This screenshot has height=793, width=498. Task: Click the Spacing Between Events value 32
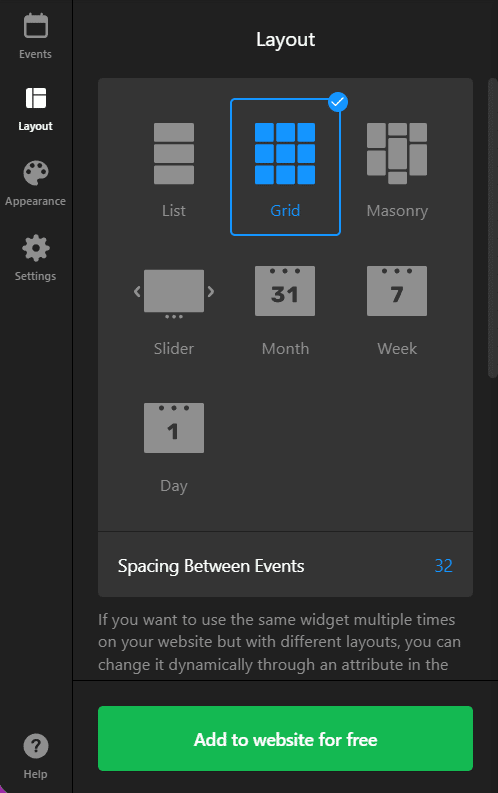pyautogui.click(x=443, y=565)
